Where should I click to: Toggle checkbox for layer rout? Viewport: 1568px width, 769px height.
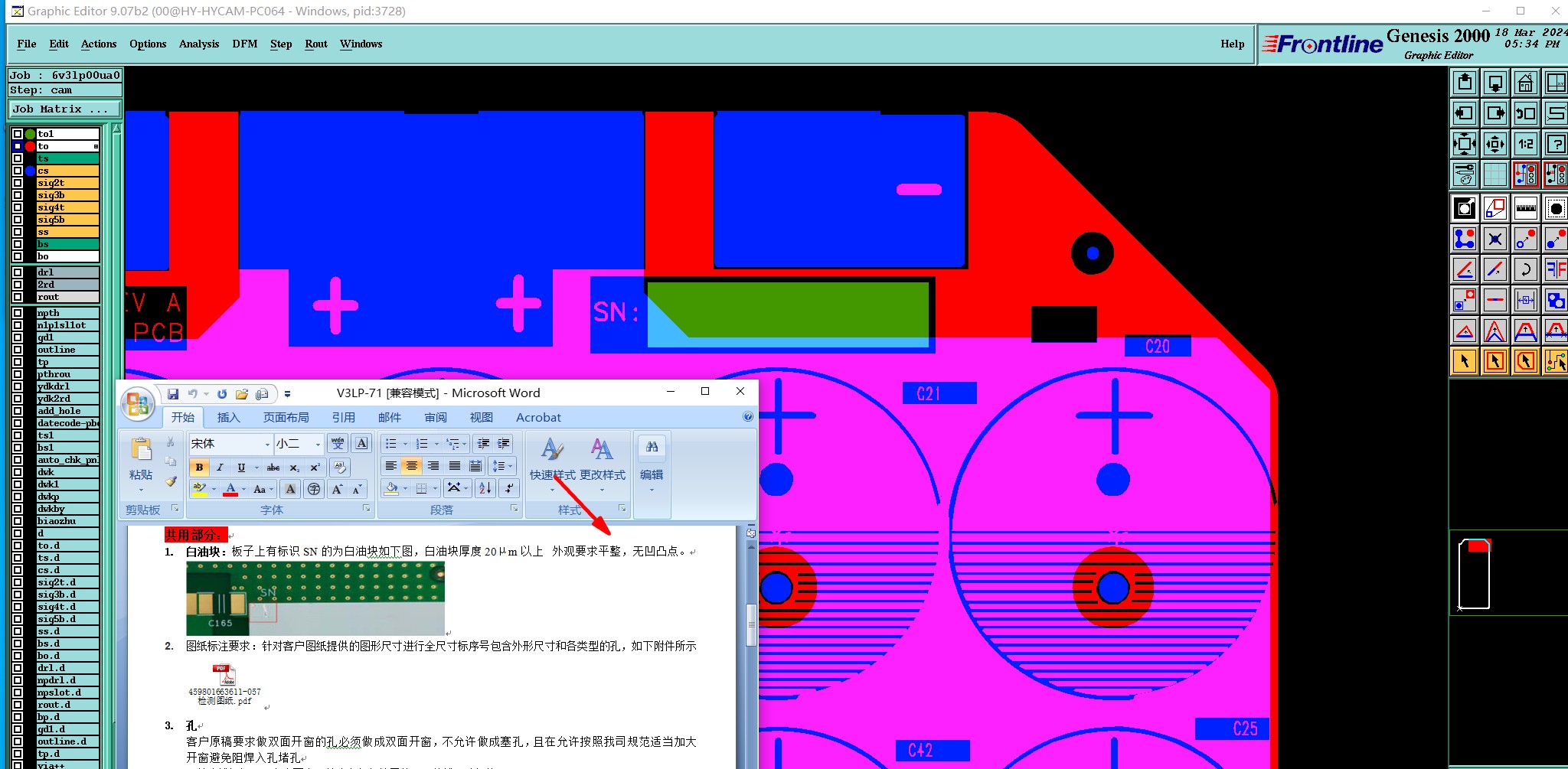click(x=18, y=297)
